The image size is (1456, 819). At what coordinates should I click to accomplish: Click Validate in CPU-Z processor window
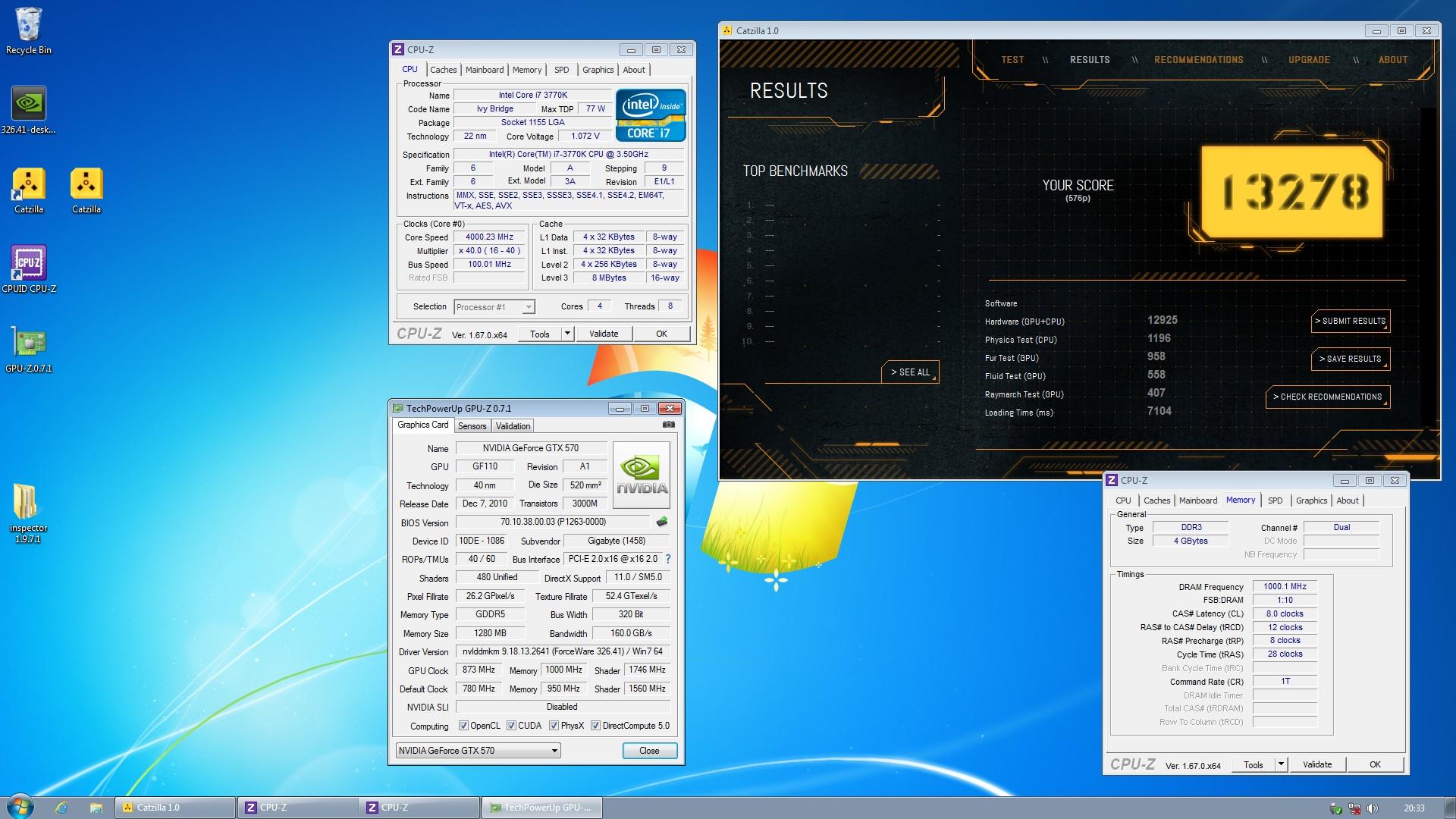604,334
